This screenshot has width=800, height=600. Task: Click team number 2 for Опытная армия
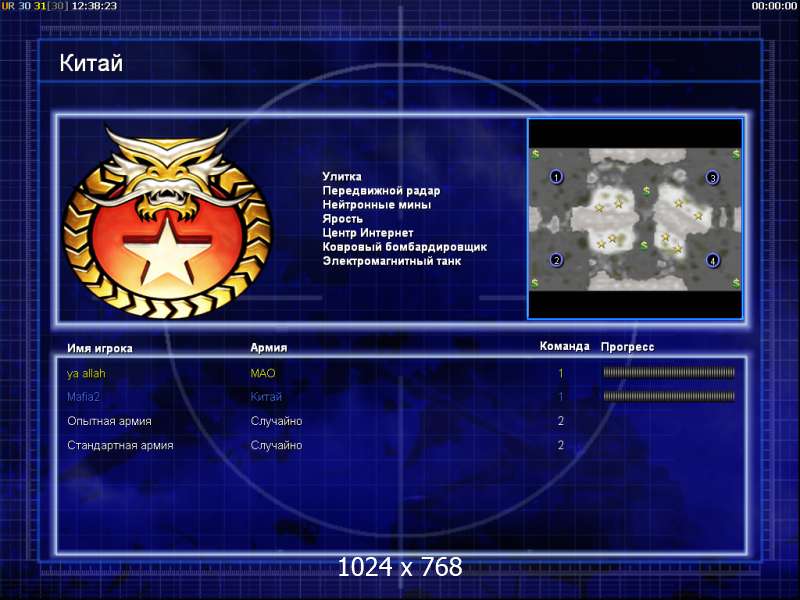coord(561,421)
